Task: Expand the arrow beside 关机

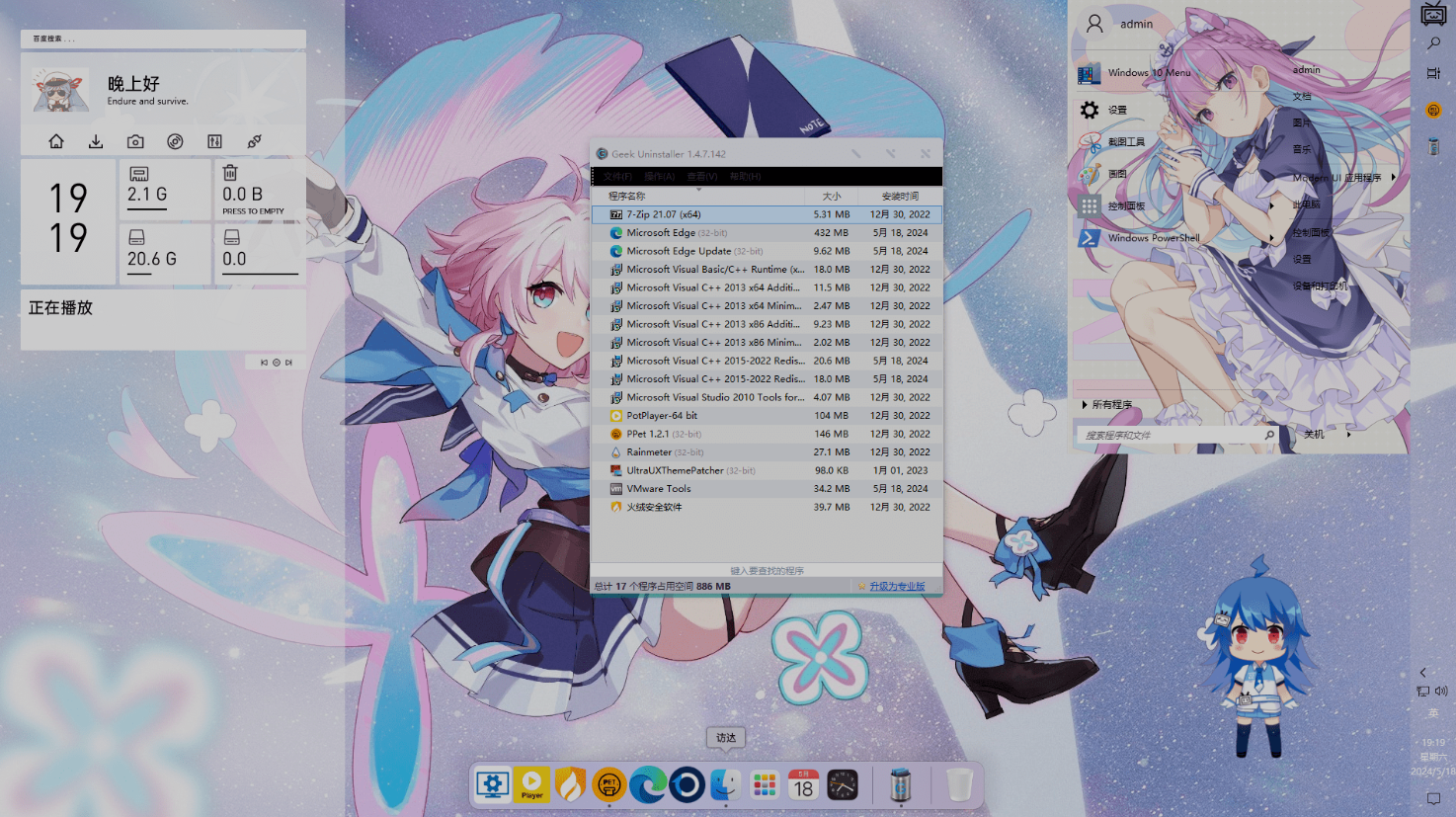Action: pyautogui.click(x=1348, y=435)
